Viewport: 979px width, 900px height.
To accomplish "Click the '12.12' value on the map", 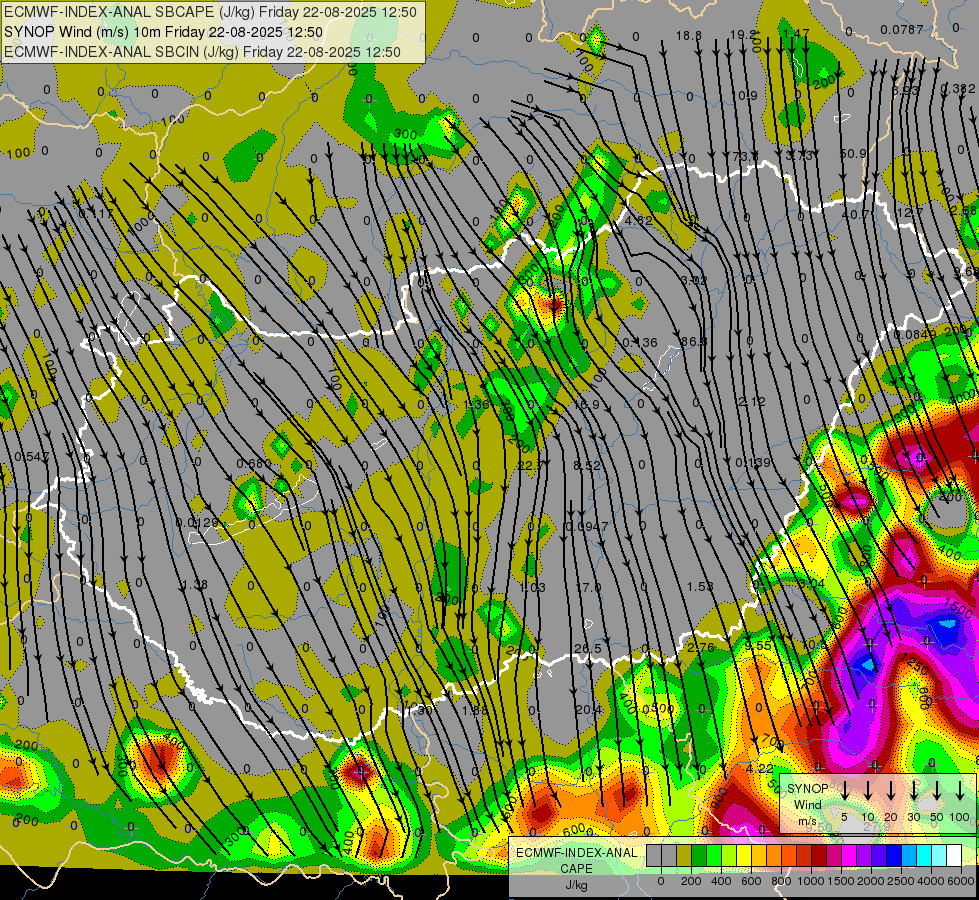I will (750, 402).
